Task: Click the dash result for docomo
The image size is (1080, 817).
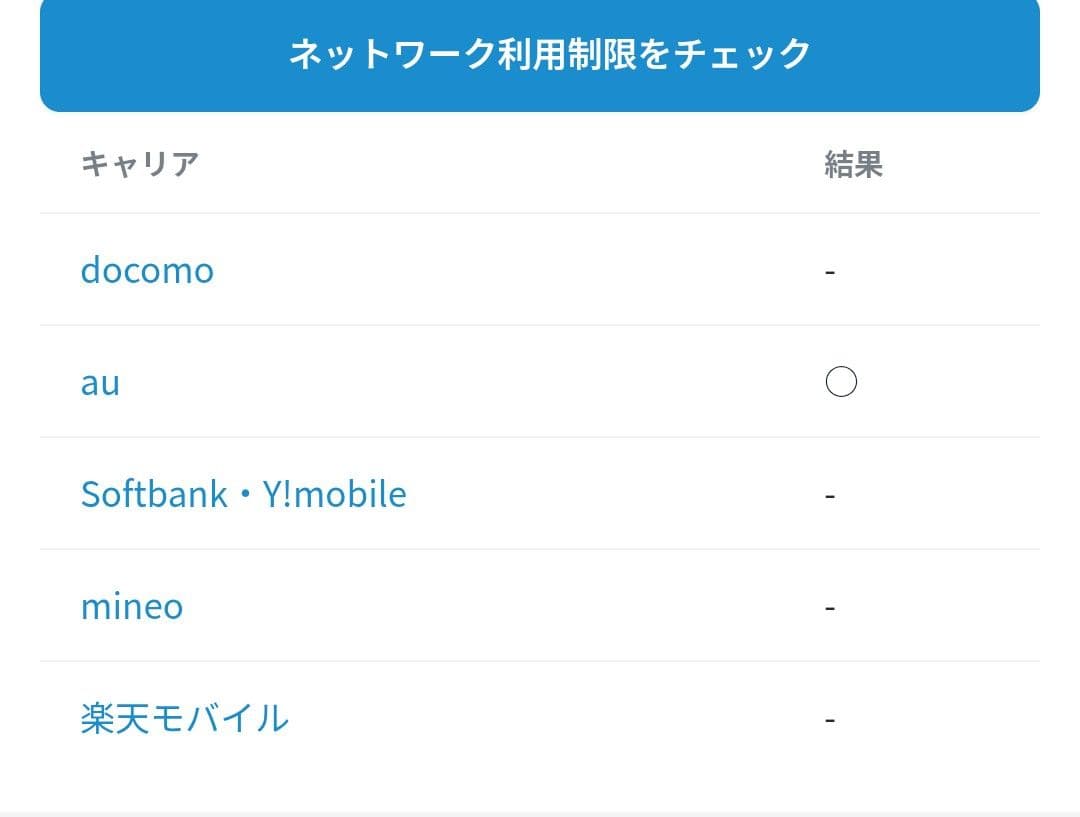Action: pyautogui.click(x=830, y=271)
